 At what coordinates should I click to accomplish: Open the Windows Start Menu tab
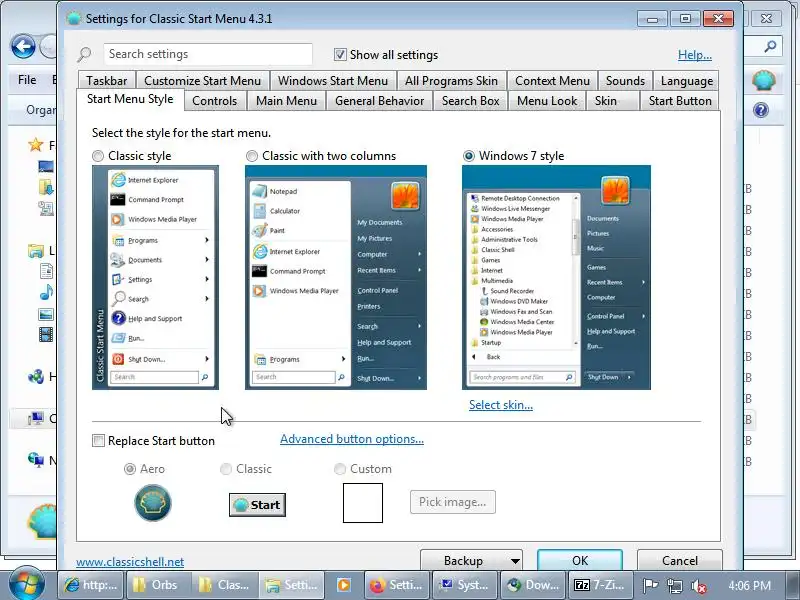[x=333, y=81]
